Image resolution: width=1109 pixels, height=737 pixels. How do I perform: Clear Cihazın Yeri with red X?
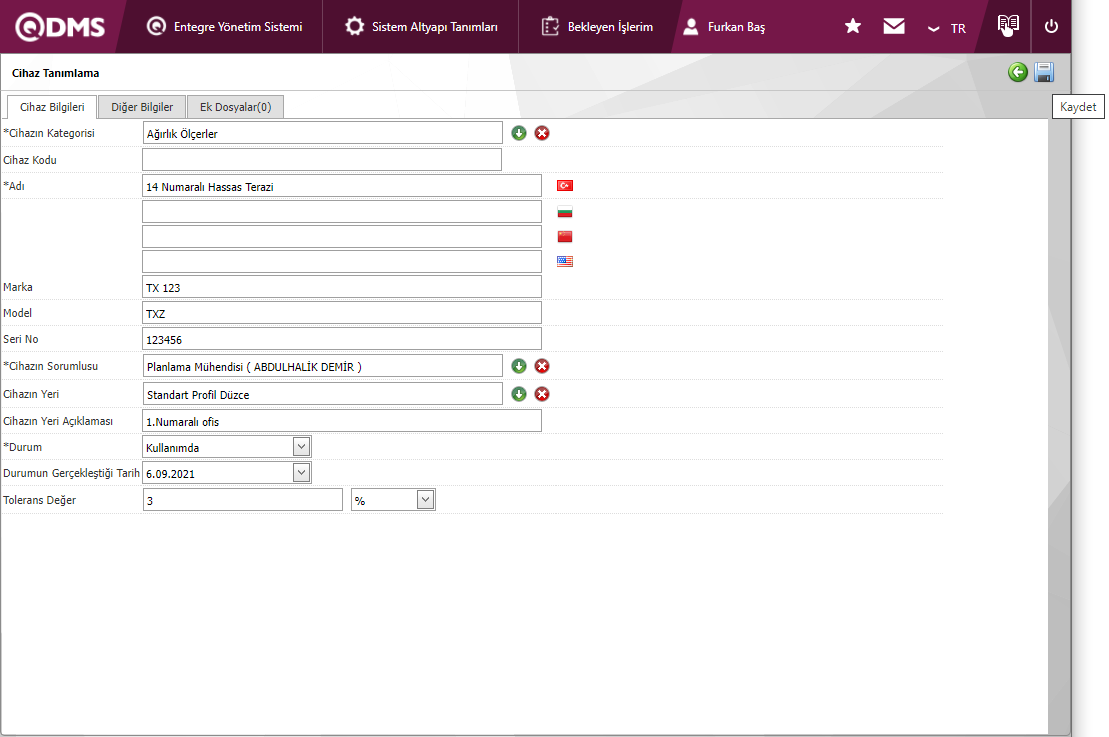(542, 394)
